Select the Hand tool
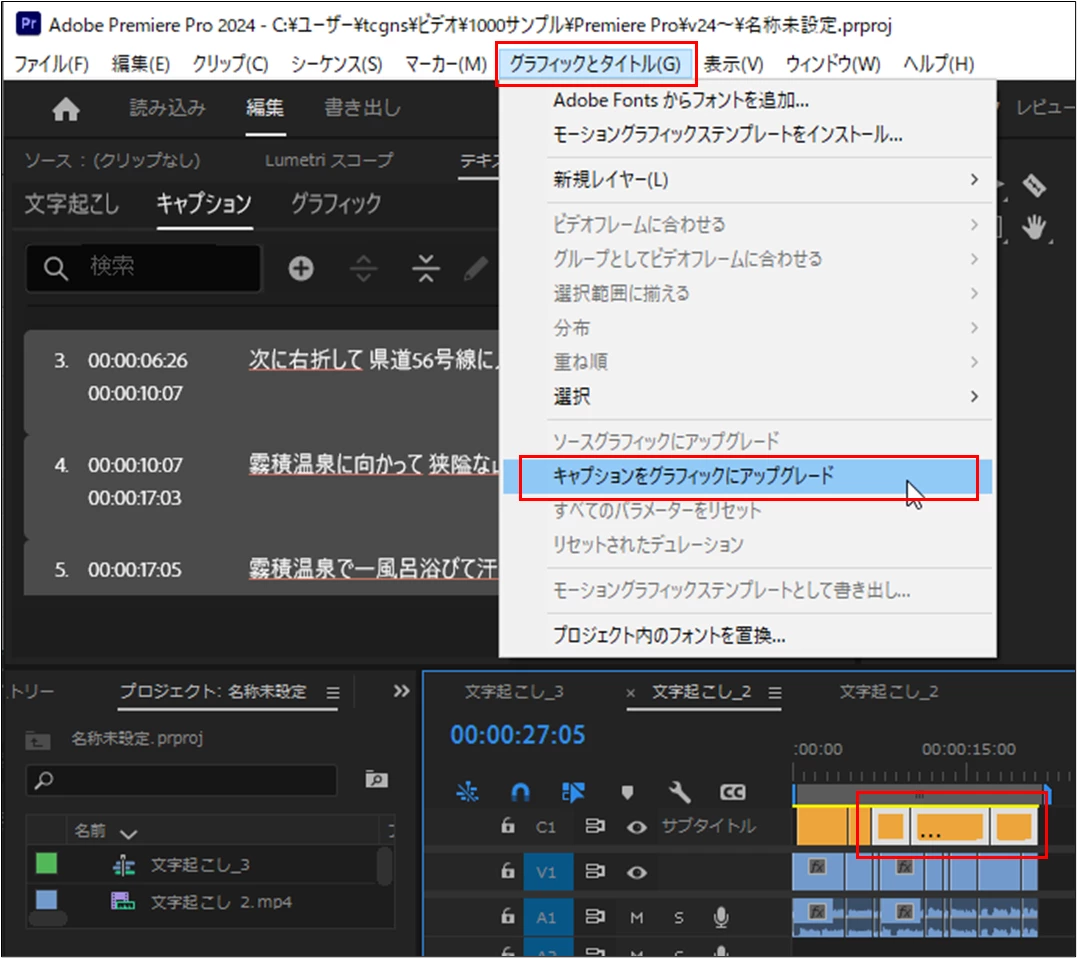This screenshot has height=958, width=1077. click(x=1034, y=227)
